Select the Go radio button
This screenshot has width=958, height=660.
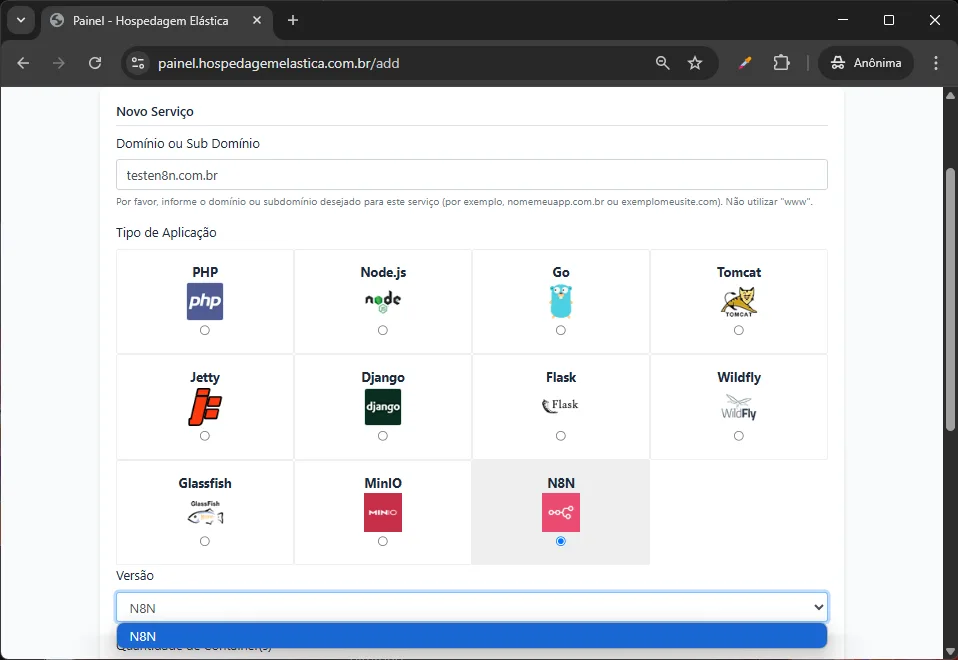[x=561, y=330]
